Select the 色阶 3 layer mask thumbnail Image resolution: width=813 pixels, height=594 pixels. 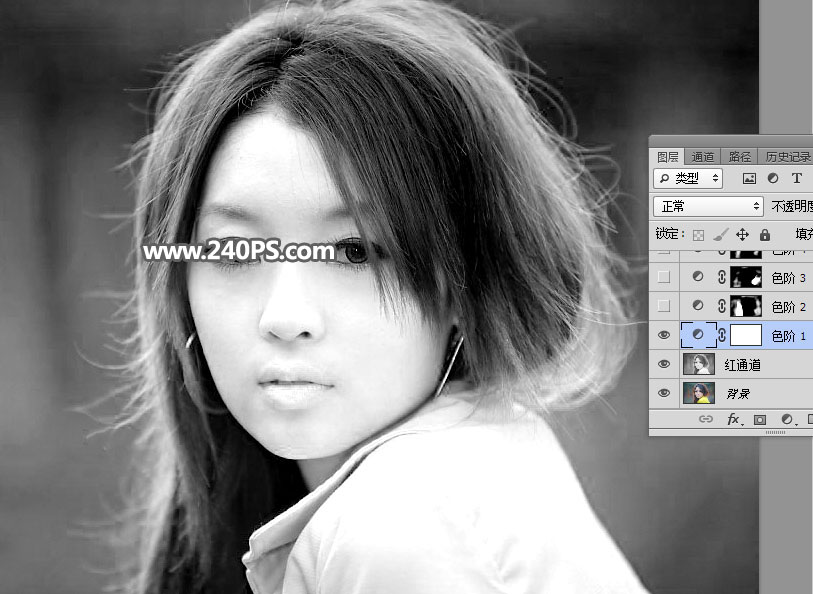(746, 277)
